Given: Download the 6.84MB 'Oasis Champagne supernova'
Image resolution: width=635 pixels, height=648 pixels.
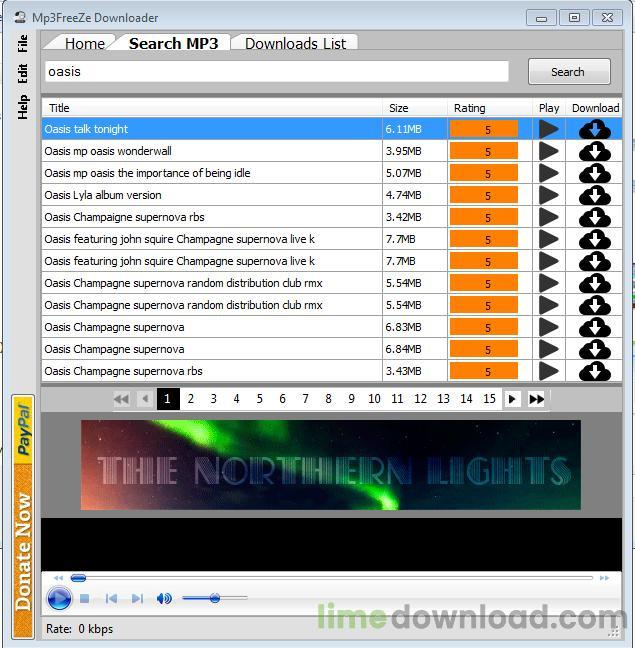Looking at the screenshot, I should pos(595,349).
